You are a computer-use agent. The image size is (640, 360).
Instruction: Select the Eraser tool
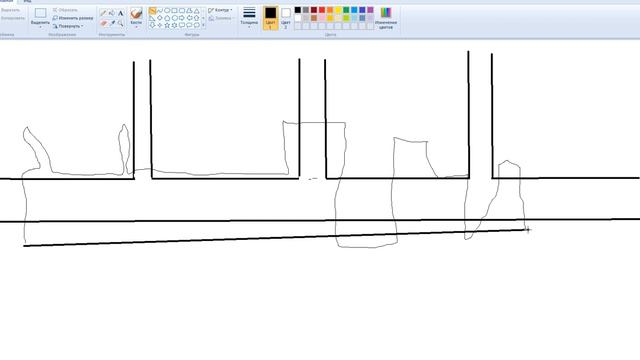click(x=104, y=23)
